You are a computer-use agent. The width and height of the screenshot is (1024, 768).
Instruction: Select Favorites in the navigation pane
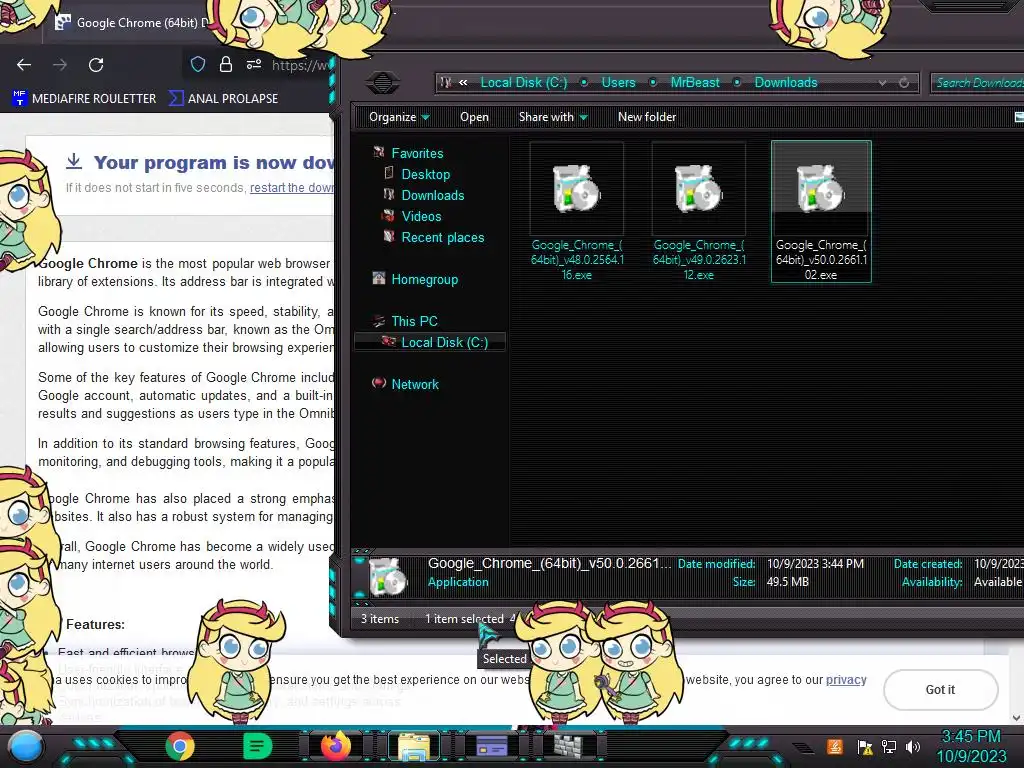coord(417,153)
